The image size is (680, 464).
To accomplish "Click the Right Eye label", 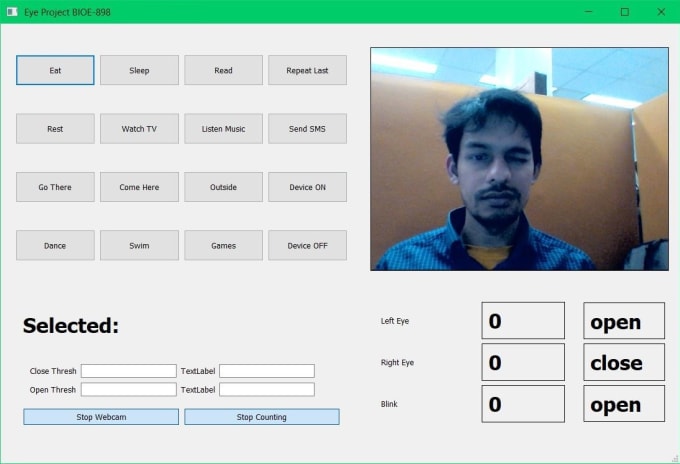I will (x=397, y=363).
